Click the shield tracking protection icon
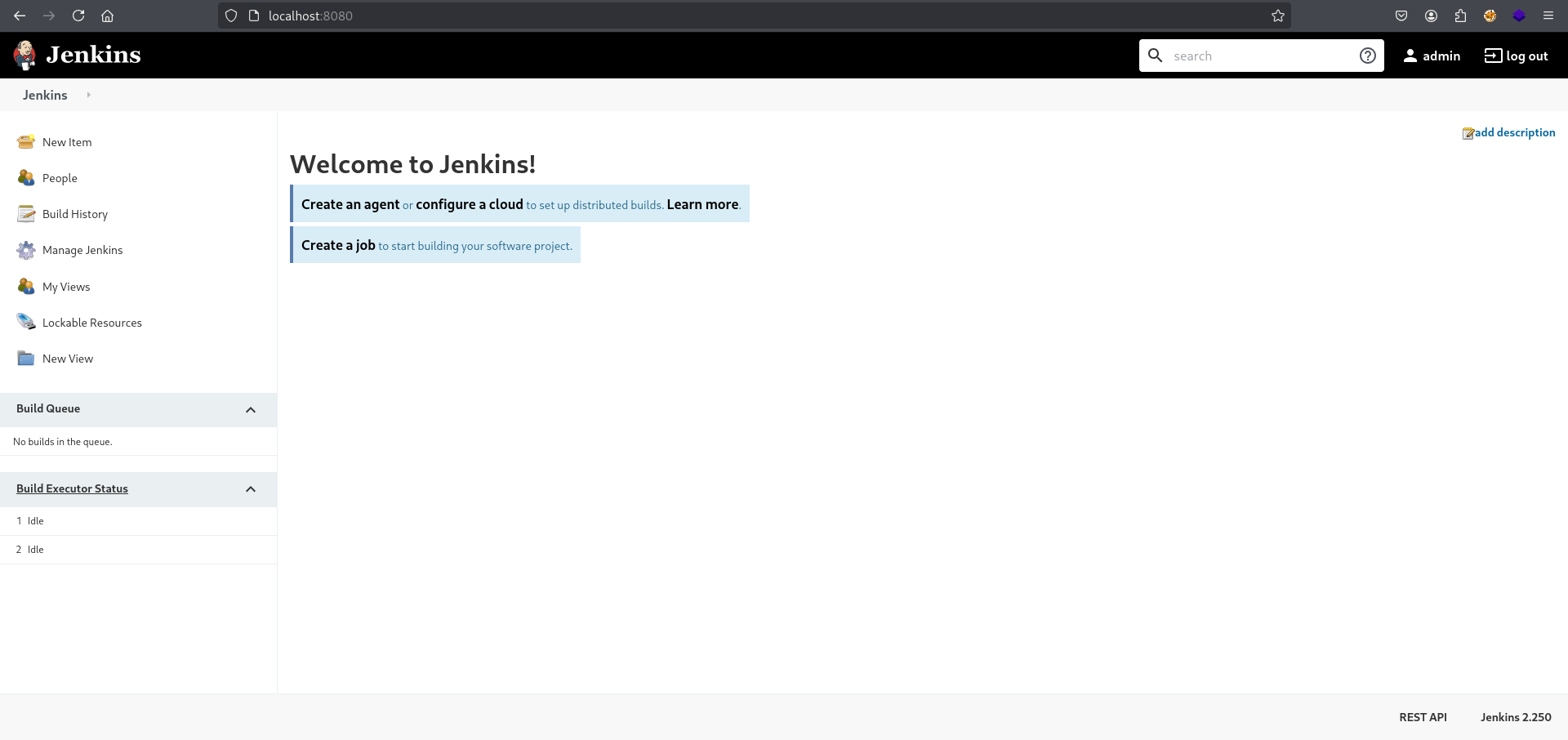 231,16
